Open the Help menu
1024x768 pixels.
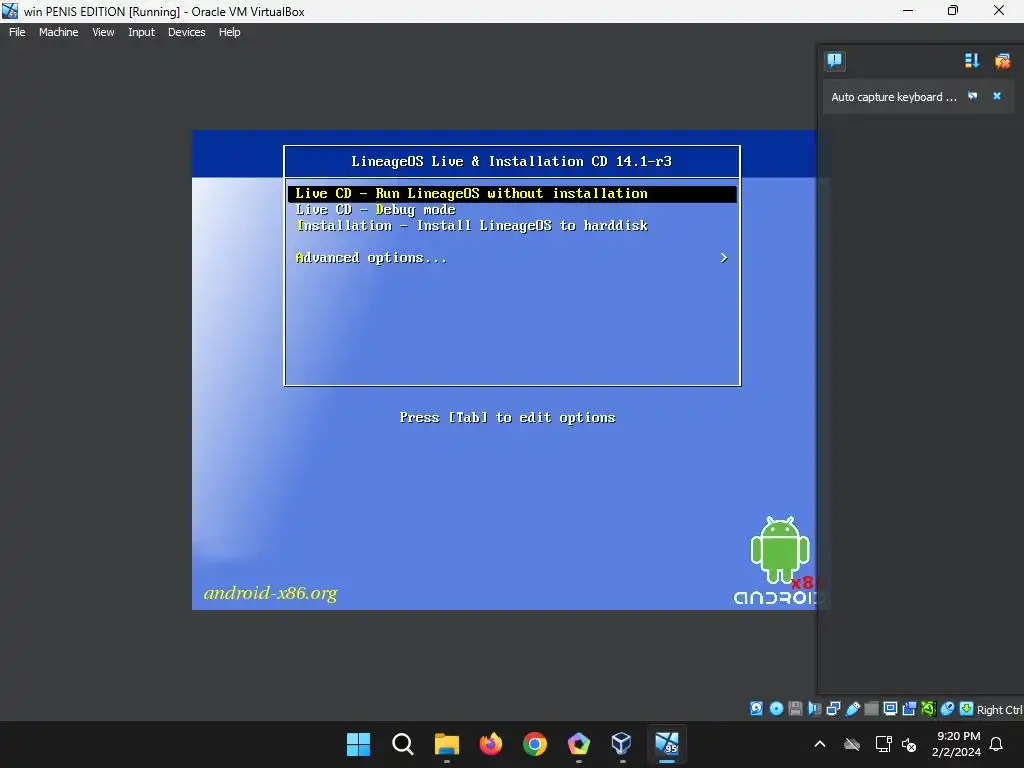229,32
